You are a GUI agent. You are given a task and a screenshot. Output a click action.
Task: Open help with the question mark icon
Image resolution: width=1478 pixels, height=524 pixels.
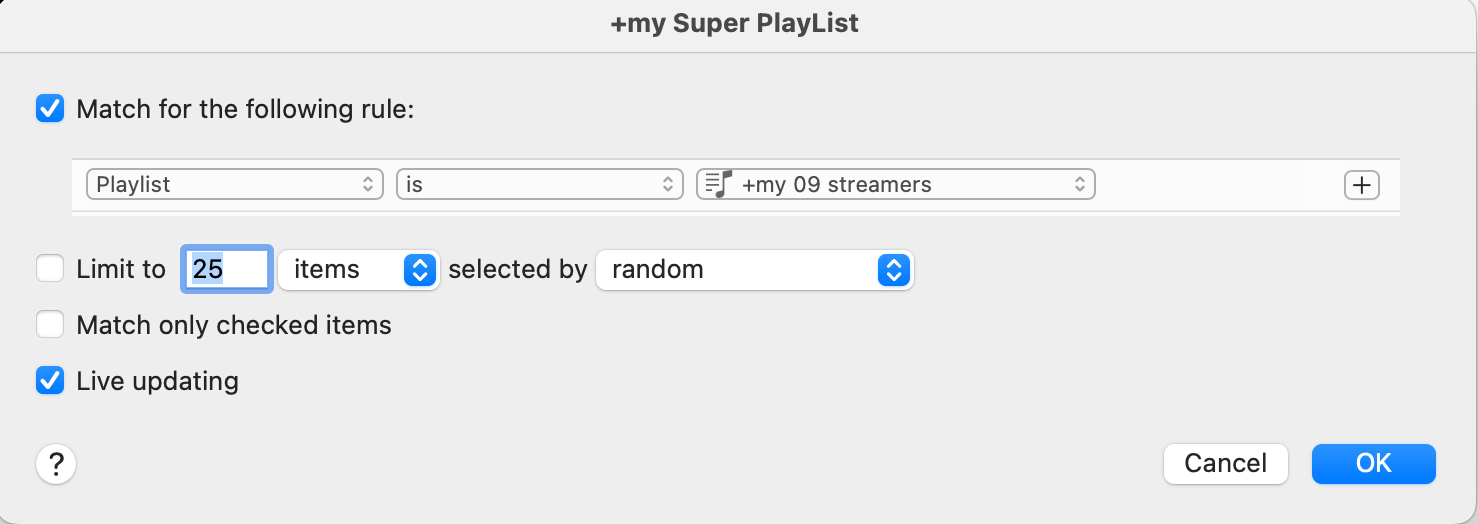point(56,464)
